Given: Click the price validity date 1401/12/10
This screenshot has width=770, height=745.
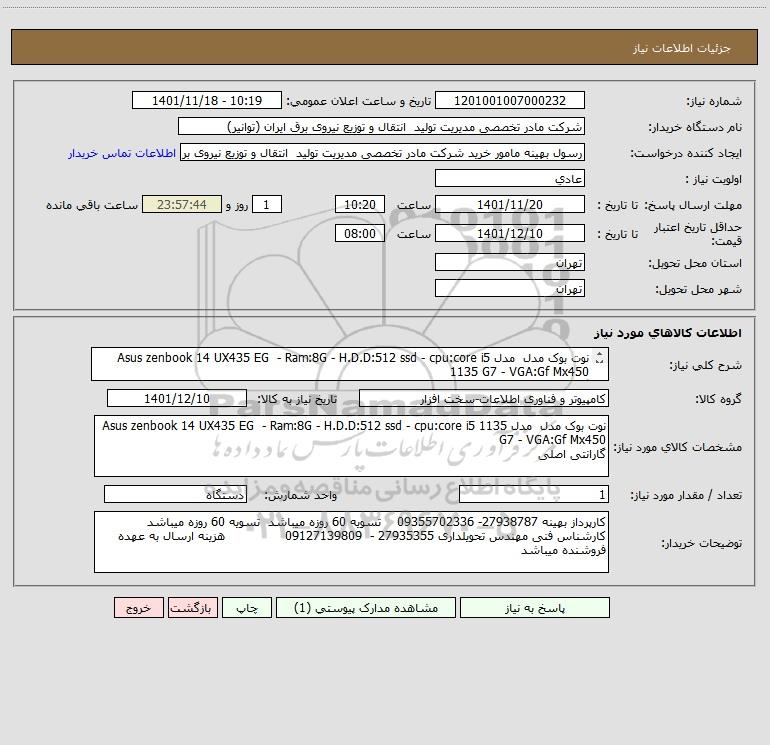Looking at the screenshot, I should pyautogui.click(x=510, y=233).
